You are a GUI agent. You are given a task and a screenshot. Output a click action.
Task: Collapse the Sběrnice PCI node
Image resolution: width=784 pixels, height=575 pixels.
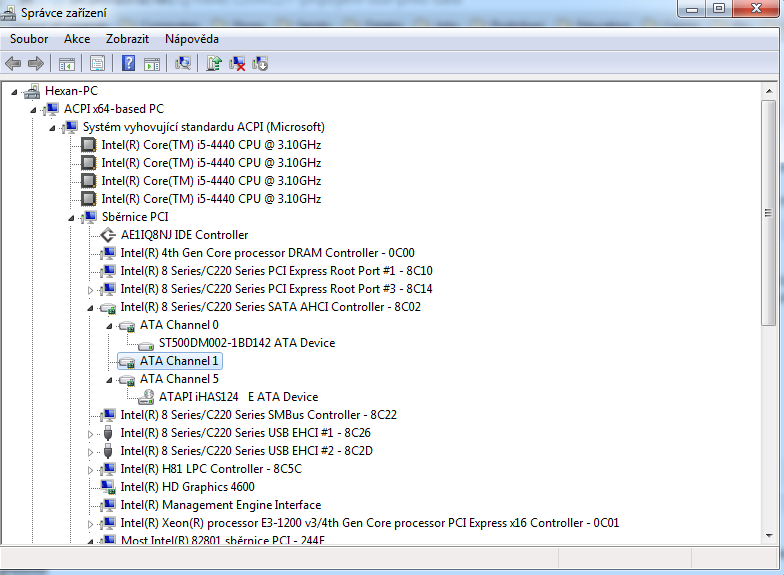[71, 218]
